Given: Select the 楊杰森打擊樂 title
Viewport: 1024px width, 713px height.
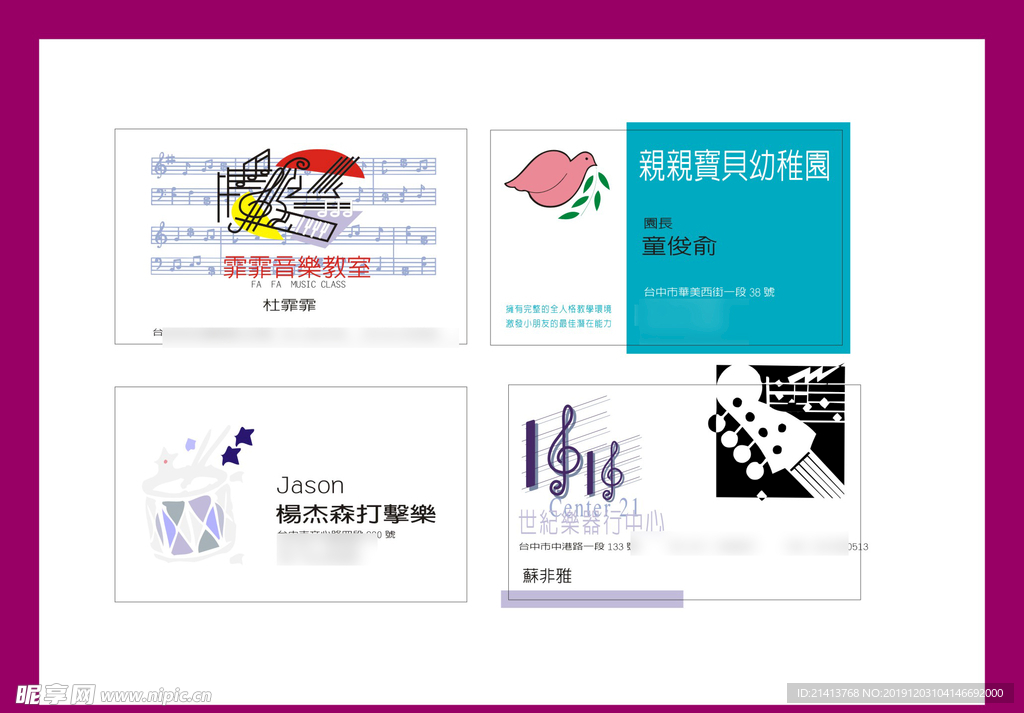Looking at the screenshot, I should [x=356, y=515].
